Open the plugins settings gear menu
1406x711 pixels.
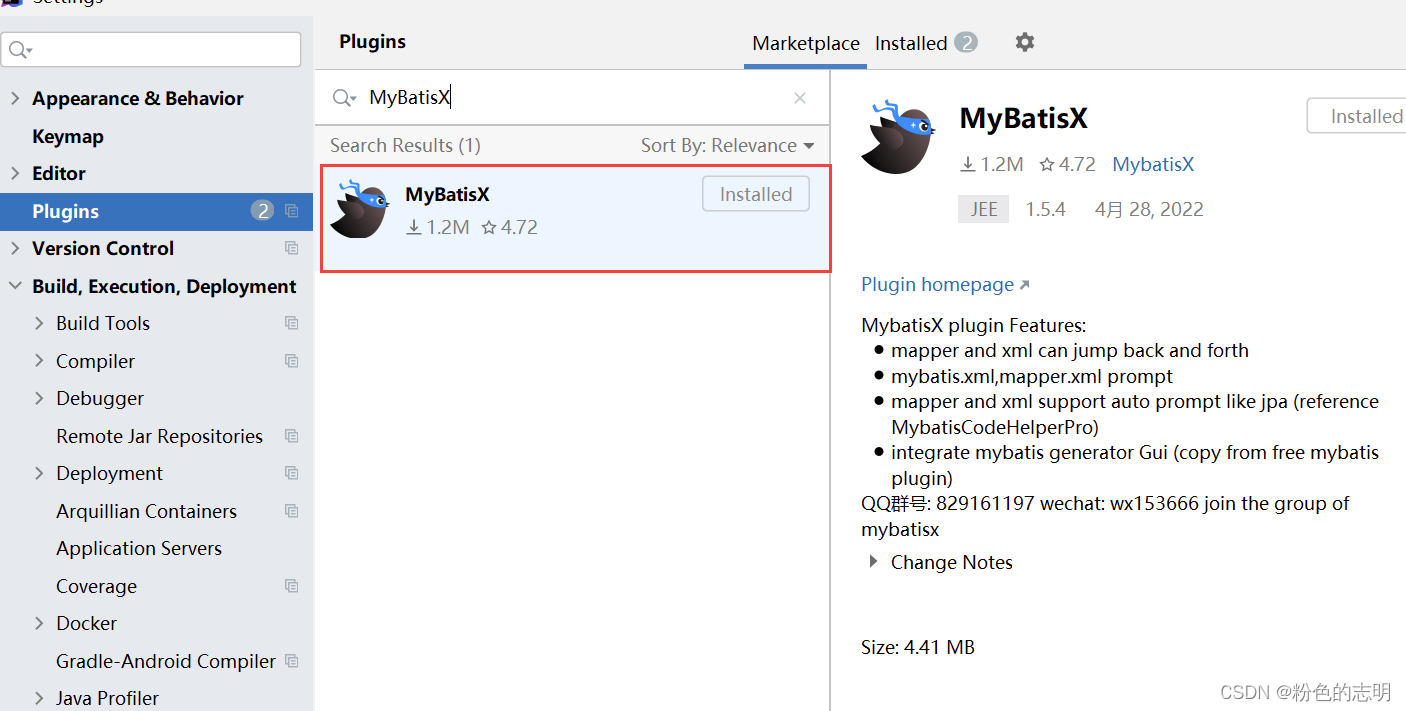pyautogui.click(x=1024, y=42)
